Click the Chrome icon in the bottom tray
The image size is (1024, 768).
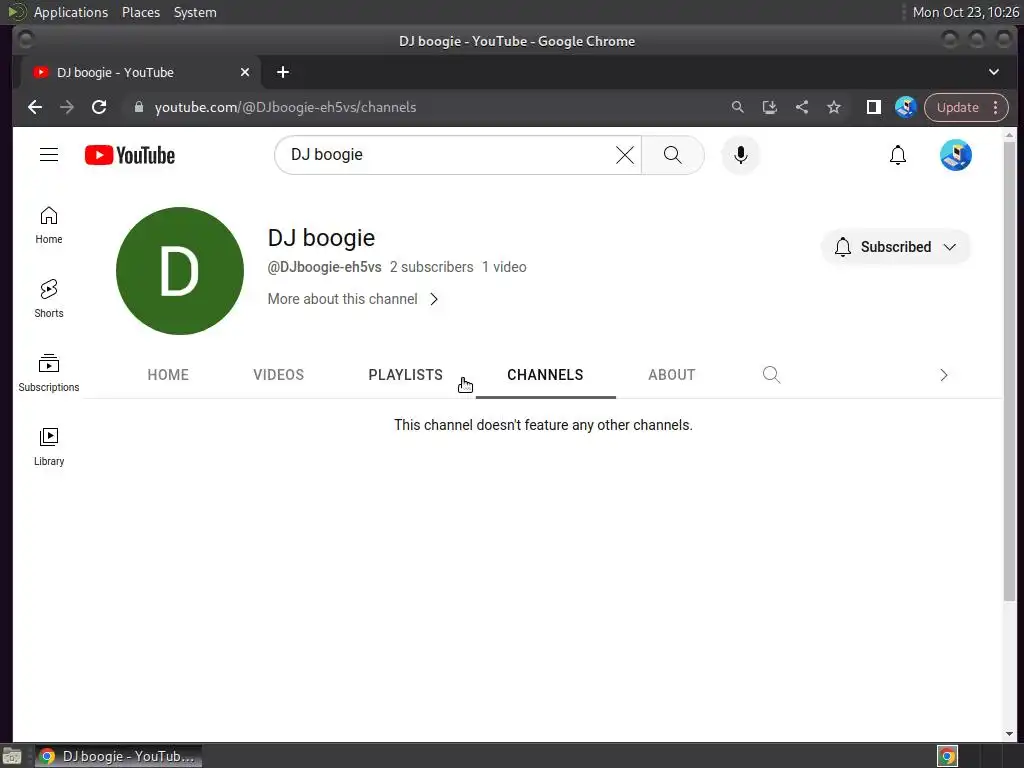tap(947, 756)
